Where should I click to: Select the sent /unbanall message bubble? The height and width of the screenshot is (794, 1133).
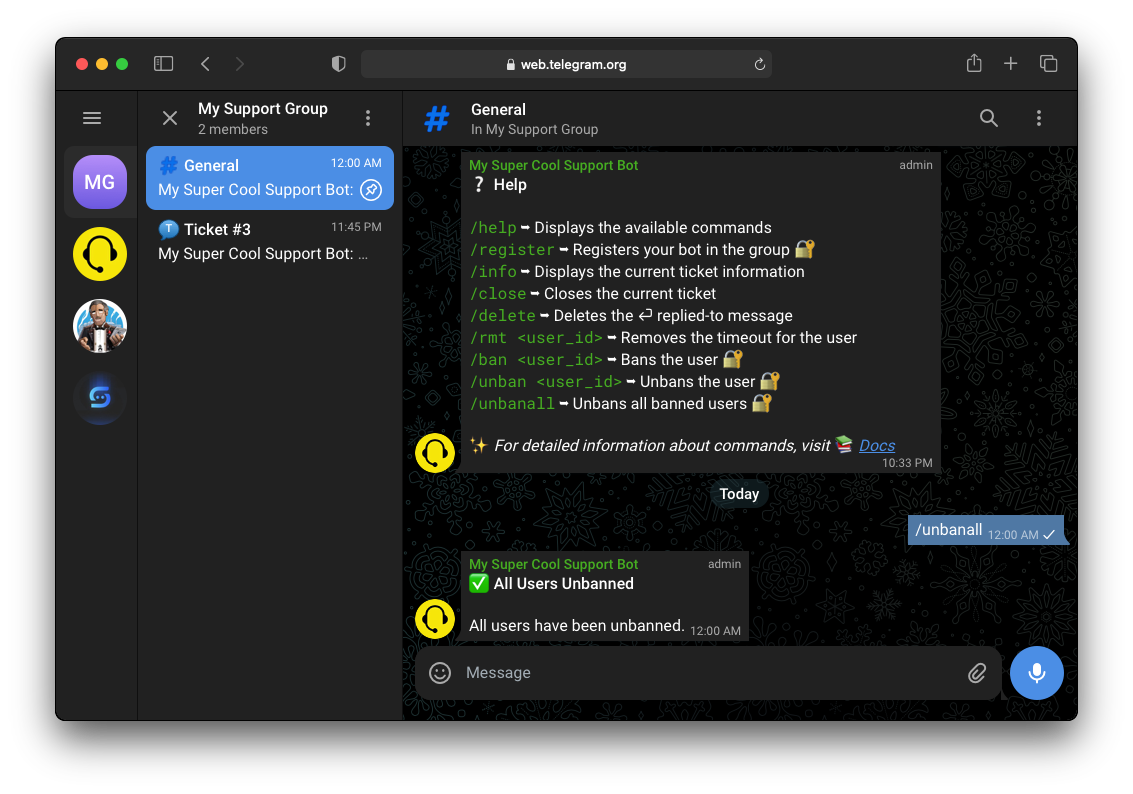click(x=986, y=530)
